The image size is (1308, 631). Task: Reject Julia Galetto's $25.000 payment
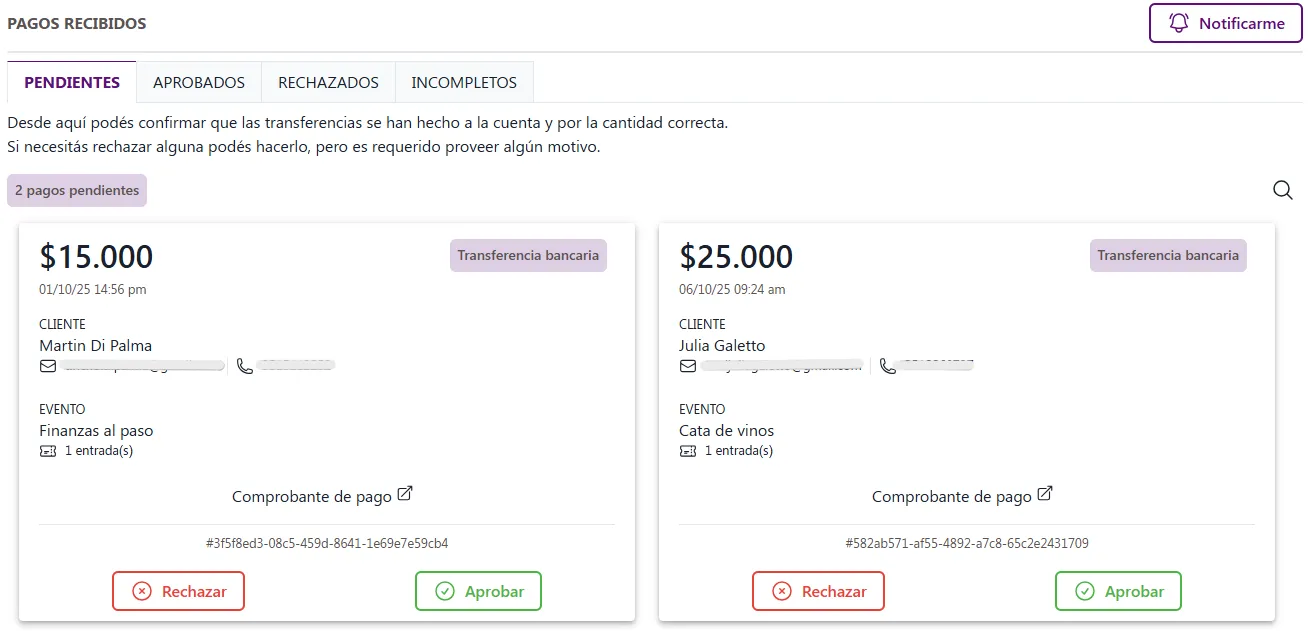(818, 591)
